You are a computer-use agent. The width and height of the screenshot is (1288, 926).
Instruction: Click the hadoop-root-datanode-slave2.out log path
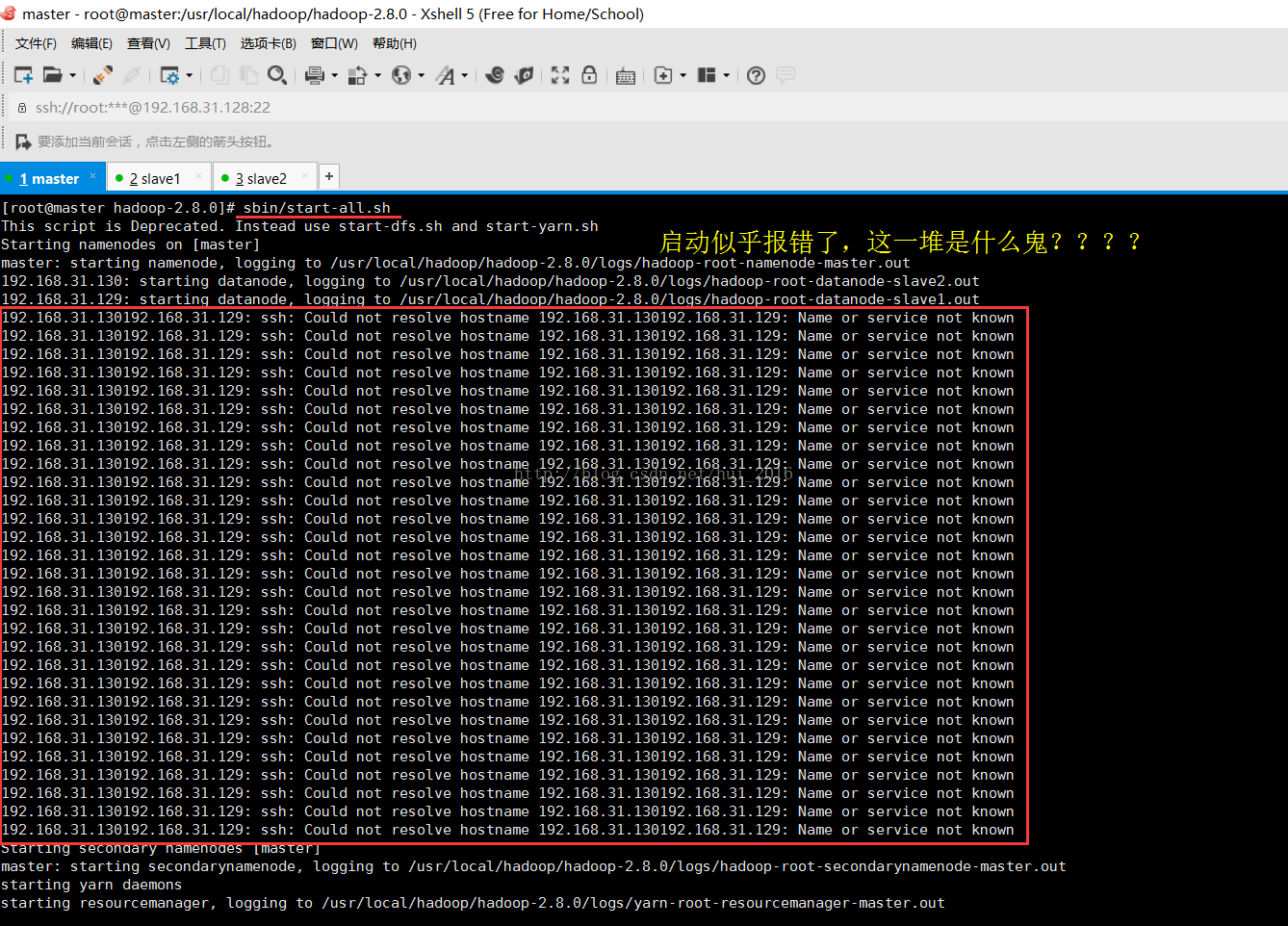689,281
